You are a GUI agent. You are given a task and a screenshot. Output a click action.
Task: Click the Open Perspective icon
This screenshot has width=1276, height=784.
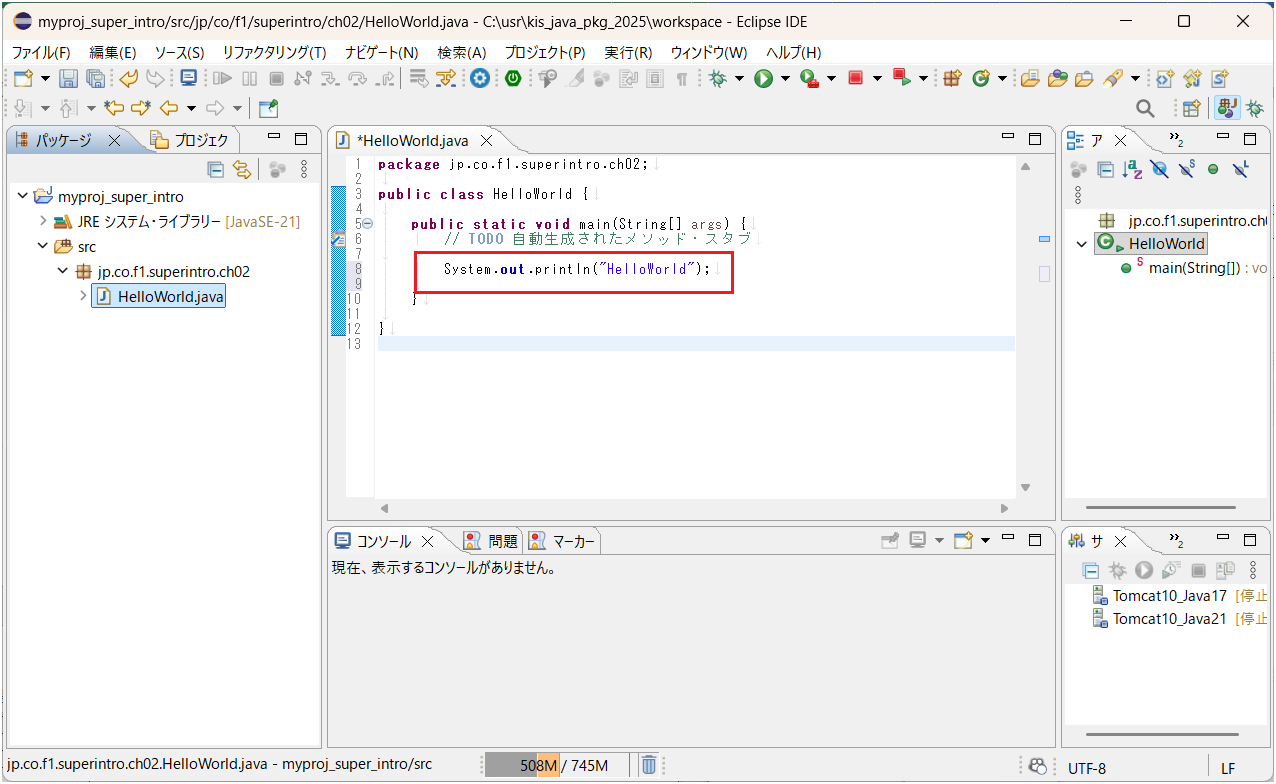(1191, 108)
